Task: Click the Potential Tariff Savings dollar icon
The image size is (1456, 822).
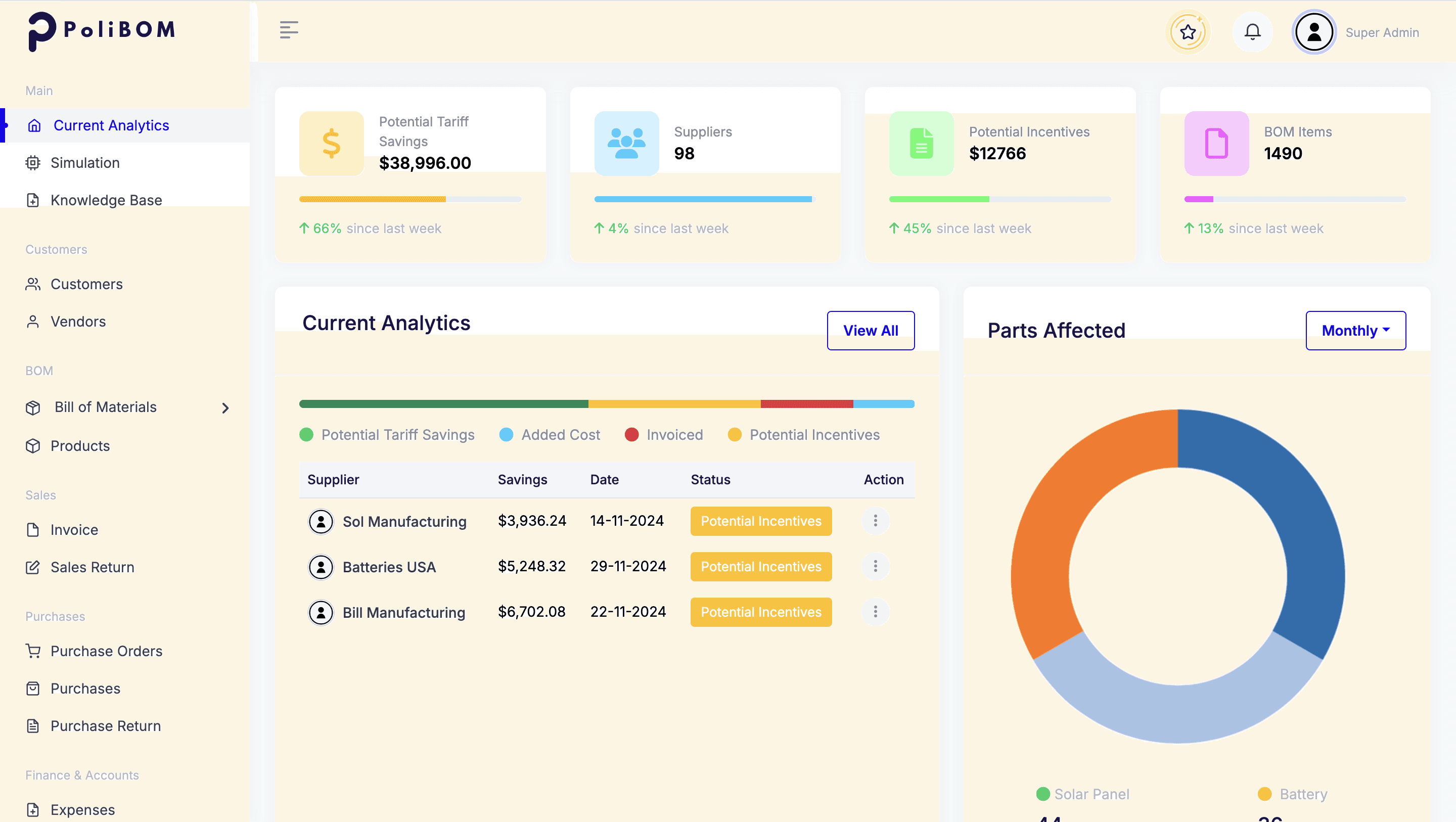Action: [x=331, y=143]
